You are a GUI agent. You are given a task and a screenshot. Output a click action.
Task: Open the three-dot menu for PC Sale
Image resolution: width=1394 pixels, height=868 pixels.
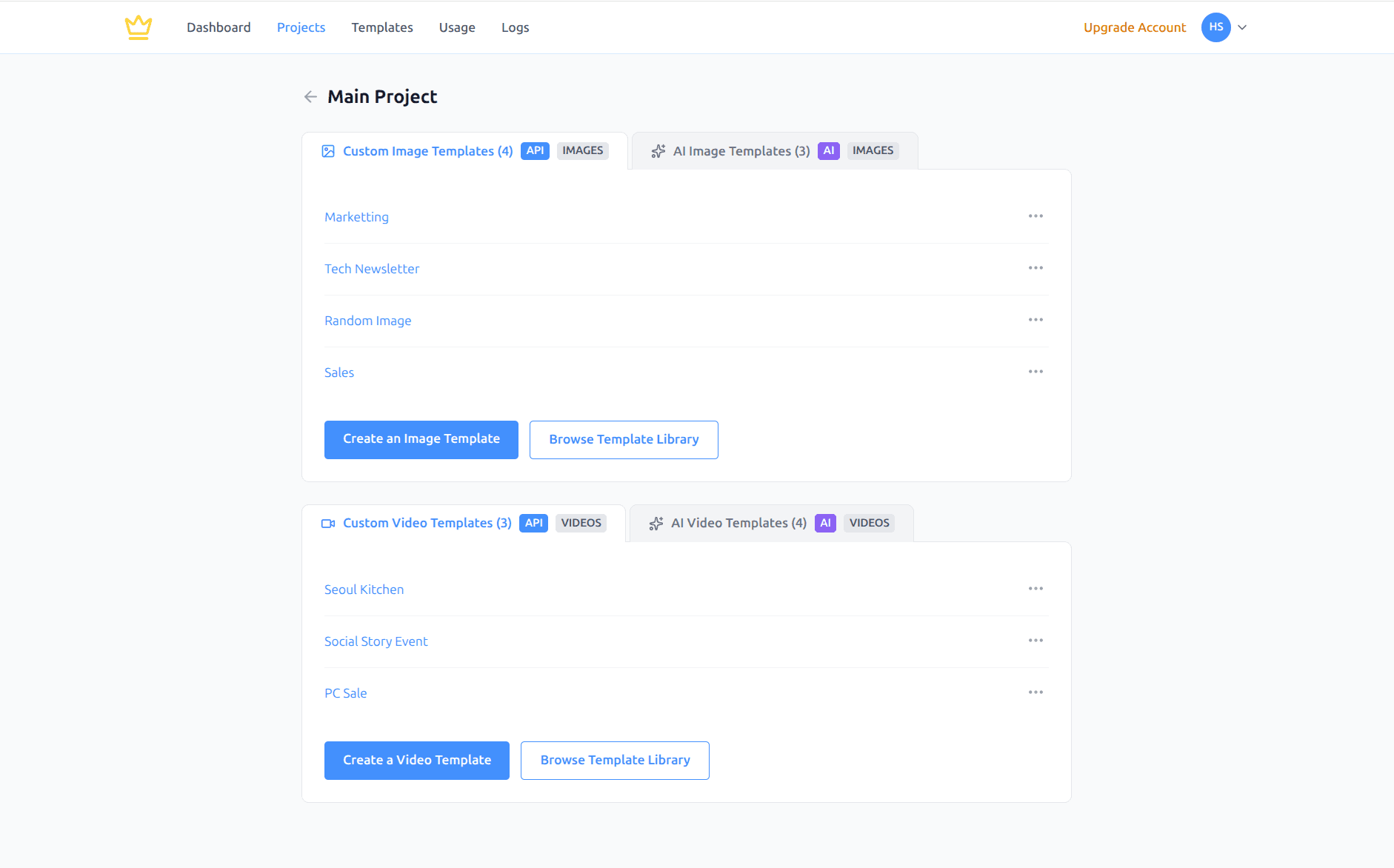pos(1036,692)
